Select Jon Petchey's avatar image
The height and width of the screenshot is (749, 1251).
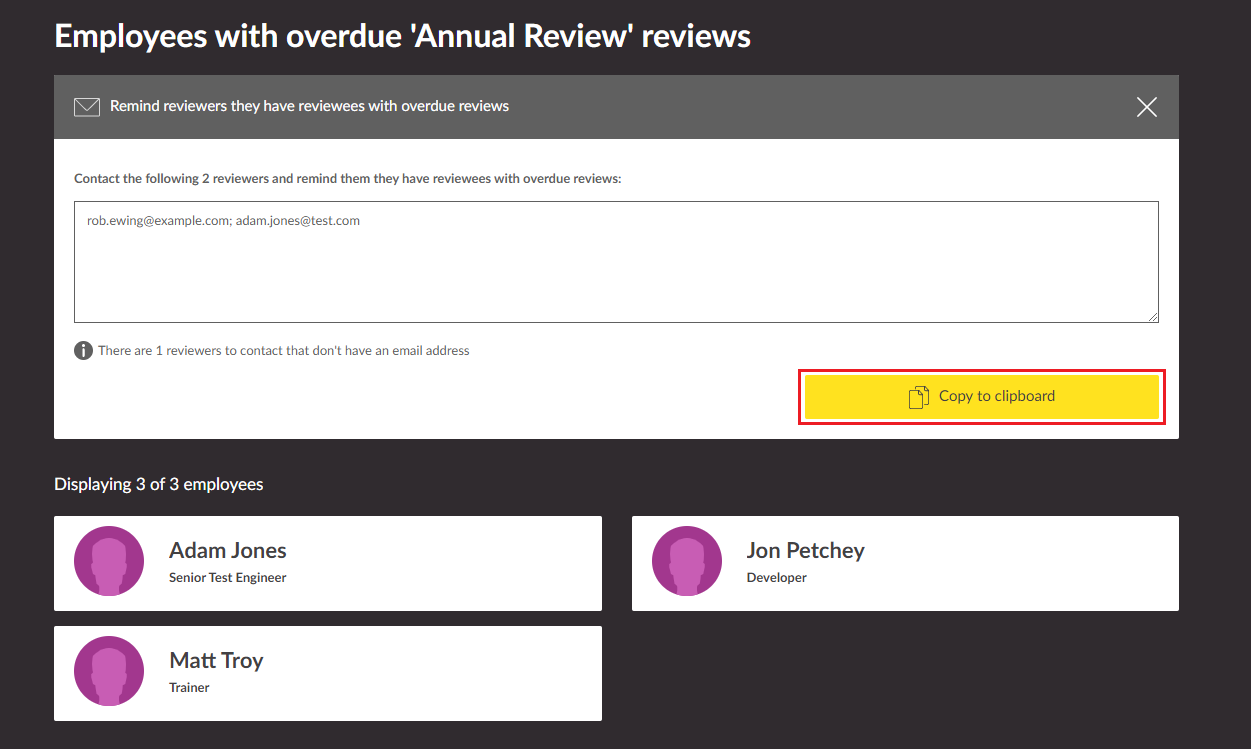(686, 561)
